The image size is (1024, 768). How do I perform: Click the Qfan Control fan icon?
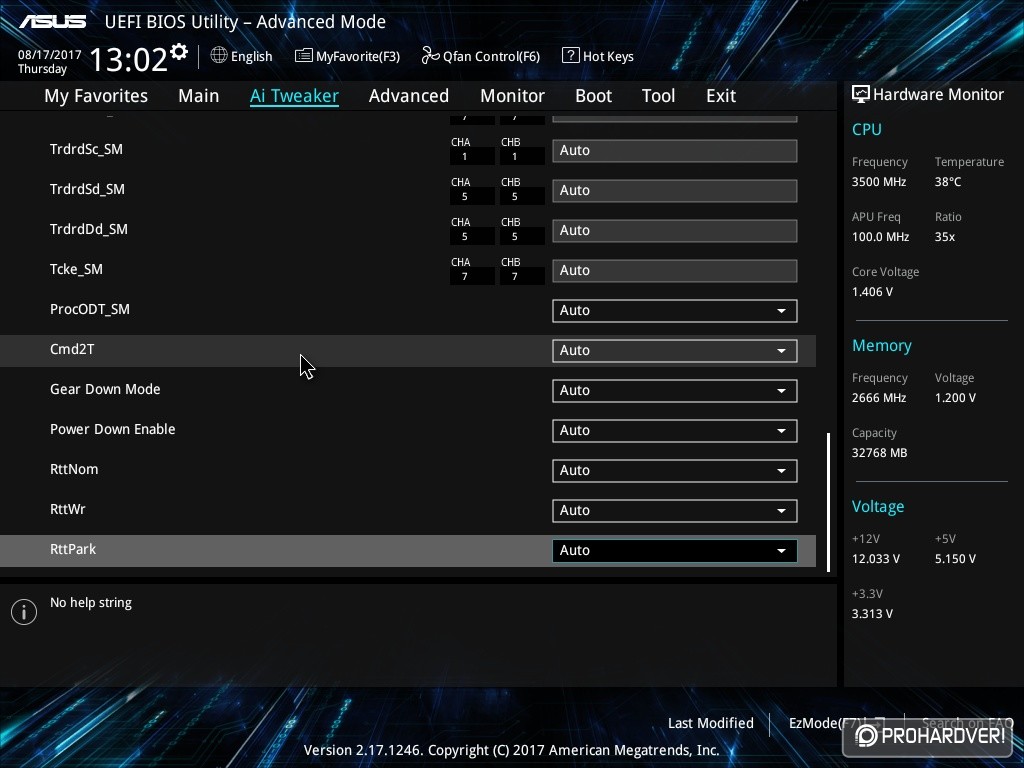point(430,56)
